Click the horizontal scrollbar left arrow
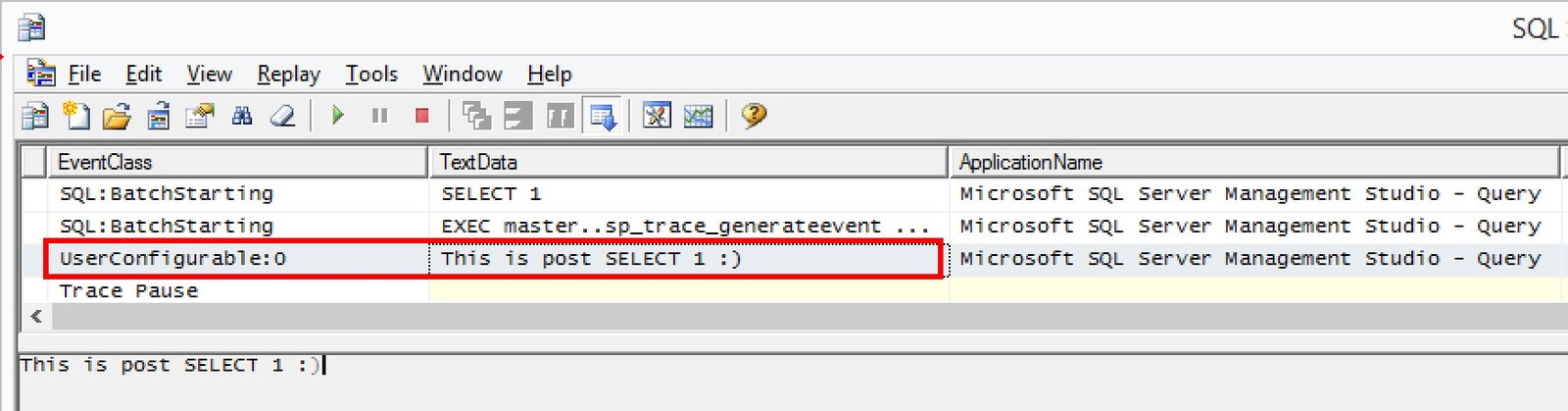The width and height of the screenshot is (1568, 411). (x=36, y=316)
